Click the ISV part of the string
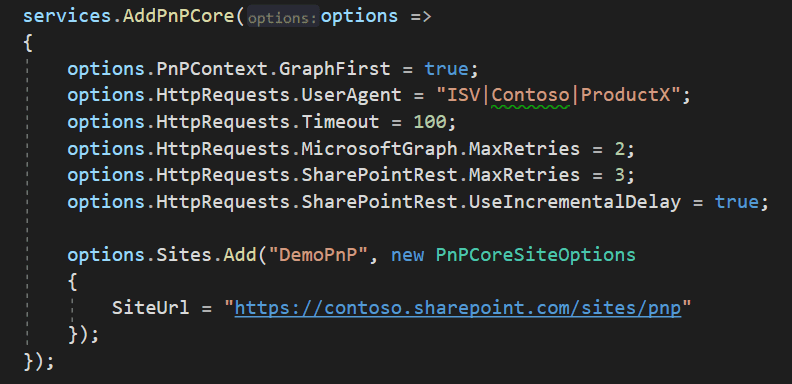Viewport: 792px width, 384px height. [464, 95]
